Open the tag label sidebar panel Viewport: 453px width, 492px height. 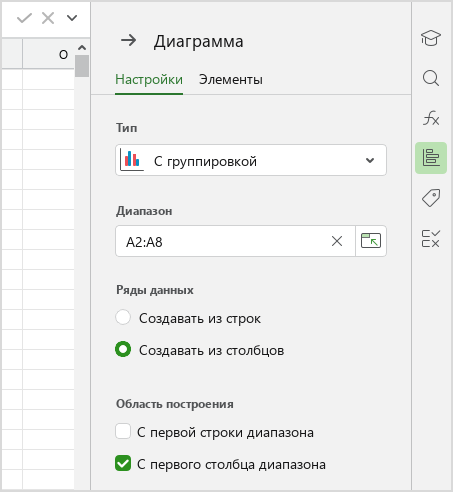[x=431, y=198]
